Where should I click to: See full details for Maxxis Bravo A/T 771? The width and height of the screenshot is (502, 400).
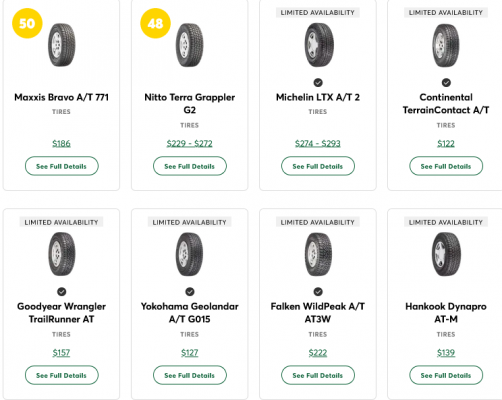coord(62,166)
